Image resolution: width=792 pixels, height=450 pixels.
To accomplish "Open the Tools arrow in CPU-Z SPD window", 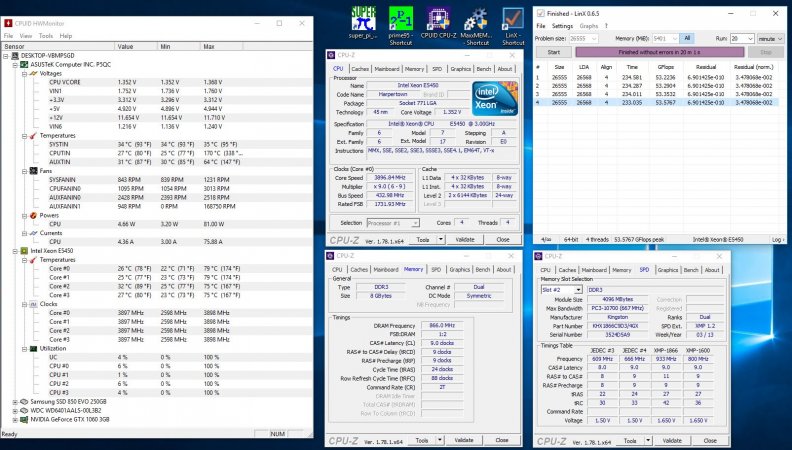I will point(648,440).
